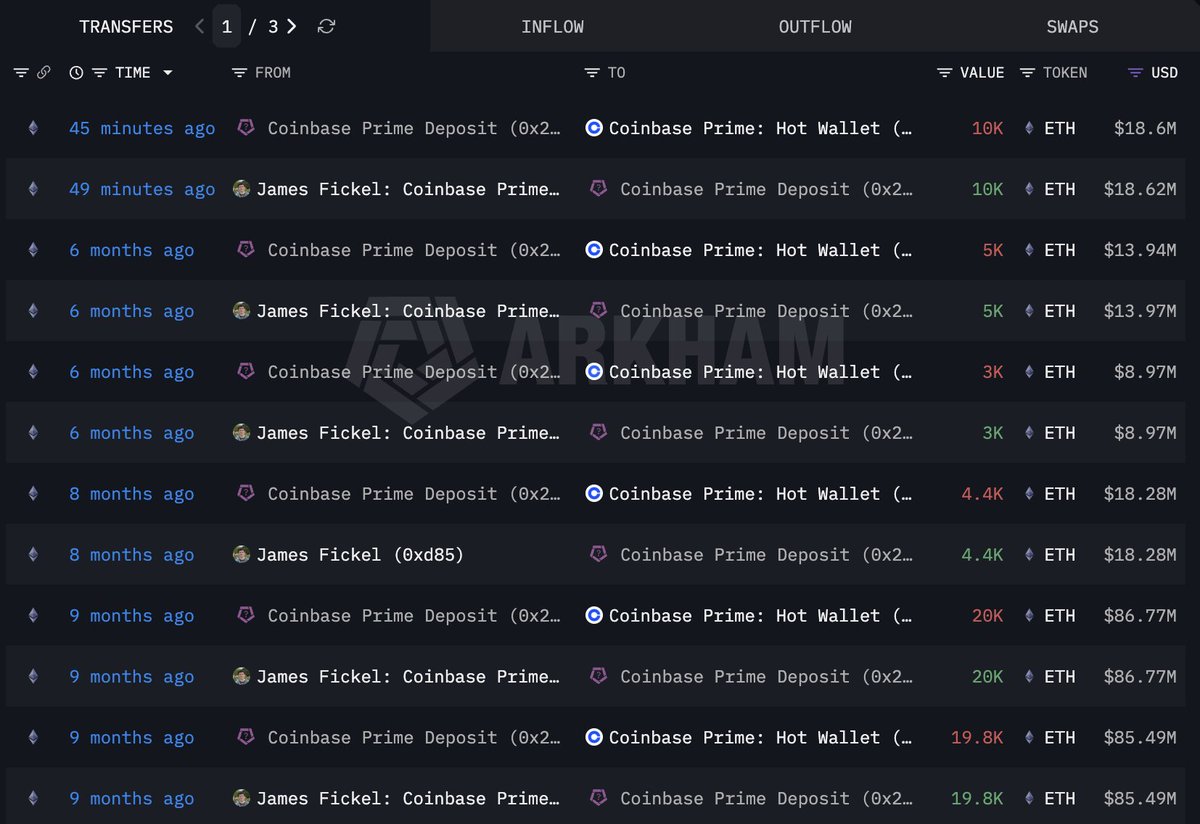Click the $18.6M USD value
Viewport: 1200px width, 824px height.
1145,128
